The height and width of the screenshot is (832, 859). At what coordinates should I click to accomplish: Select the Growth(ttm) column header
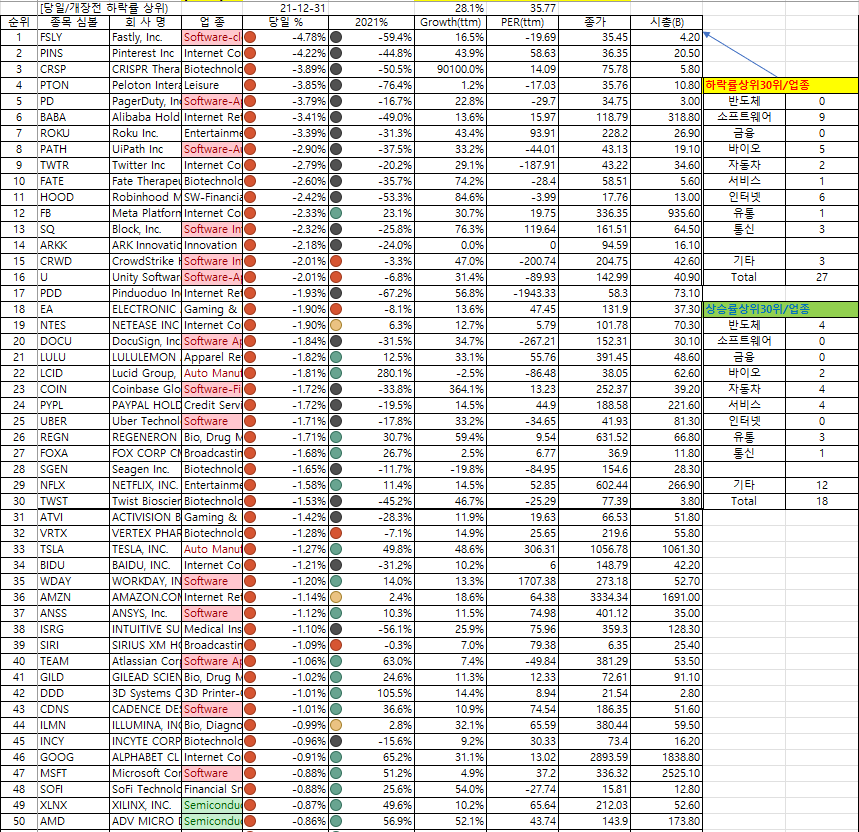click(x=450, y=22)
